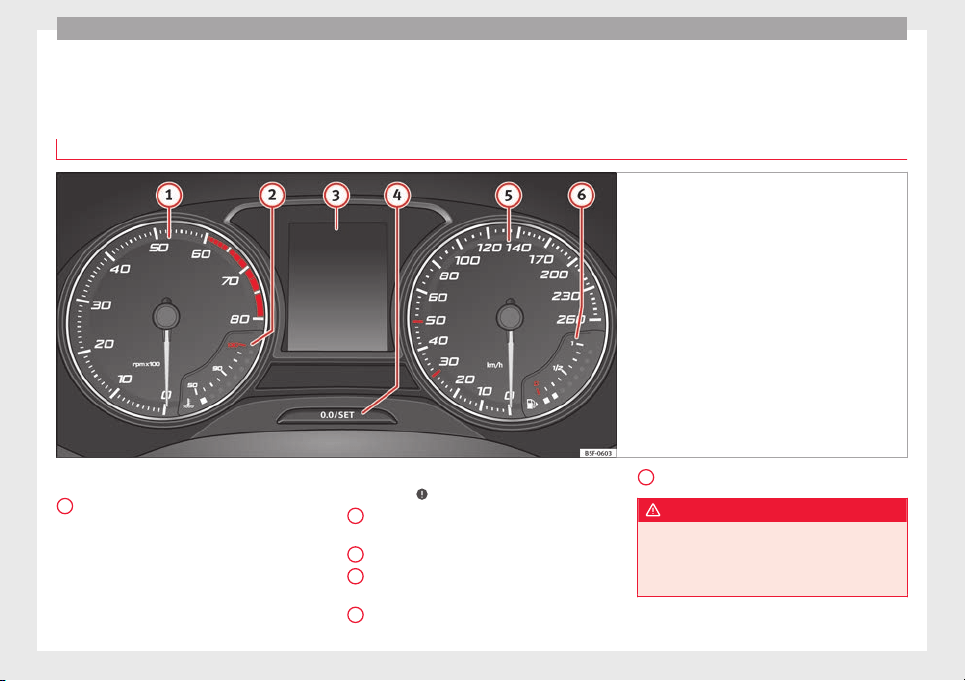Click the rpm x100 label
Viewport: 965px width, 681px height.
[x=146, y=364]
